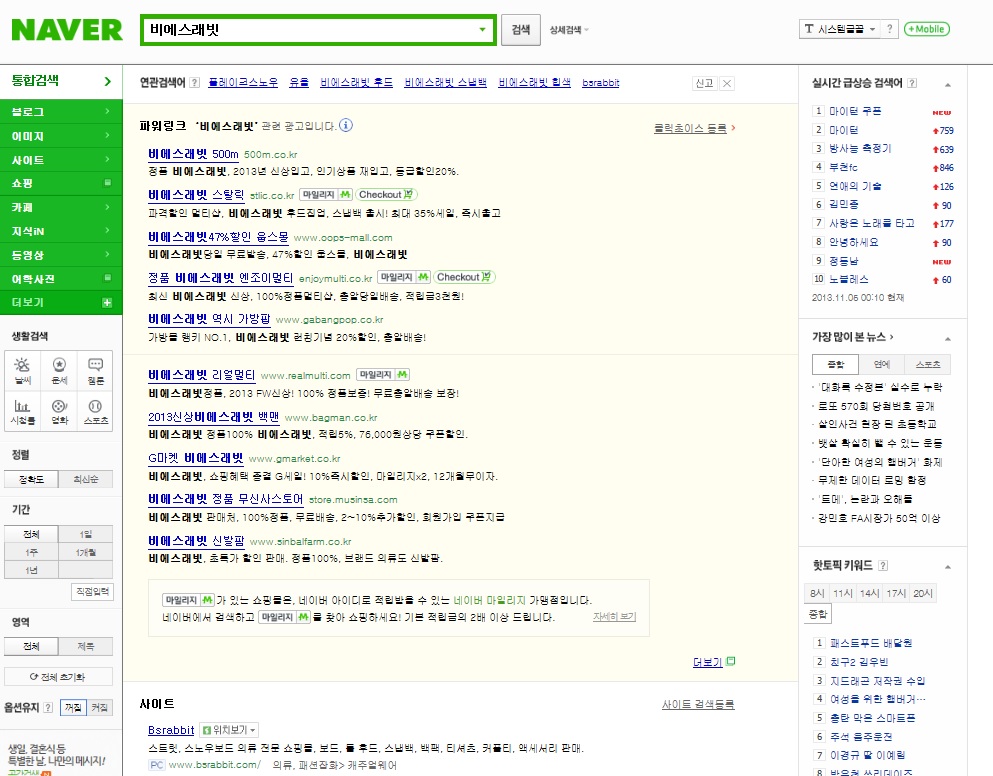Open the sports (스포츠) icon
Viewport: 993px width, 776px height.
tap(96, 412)
